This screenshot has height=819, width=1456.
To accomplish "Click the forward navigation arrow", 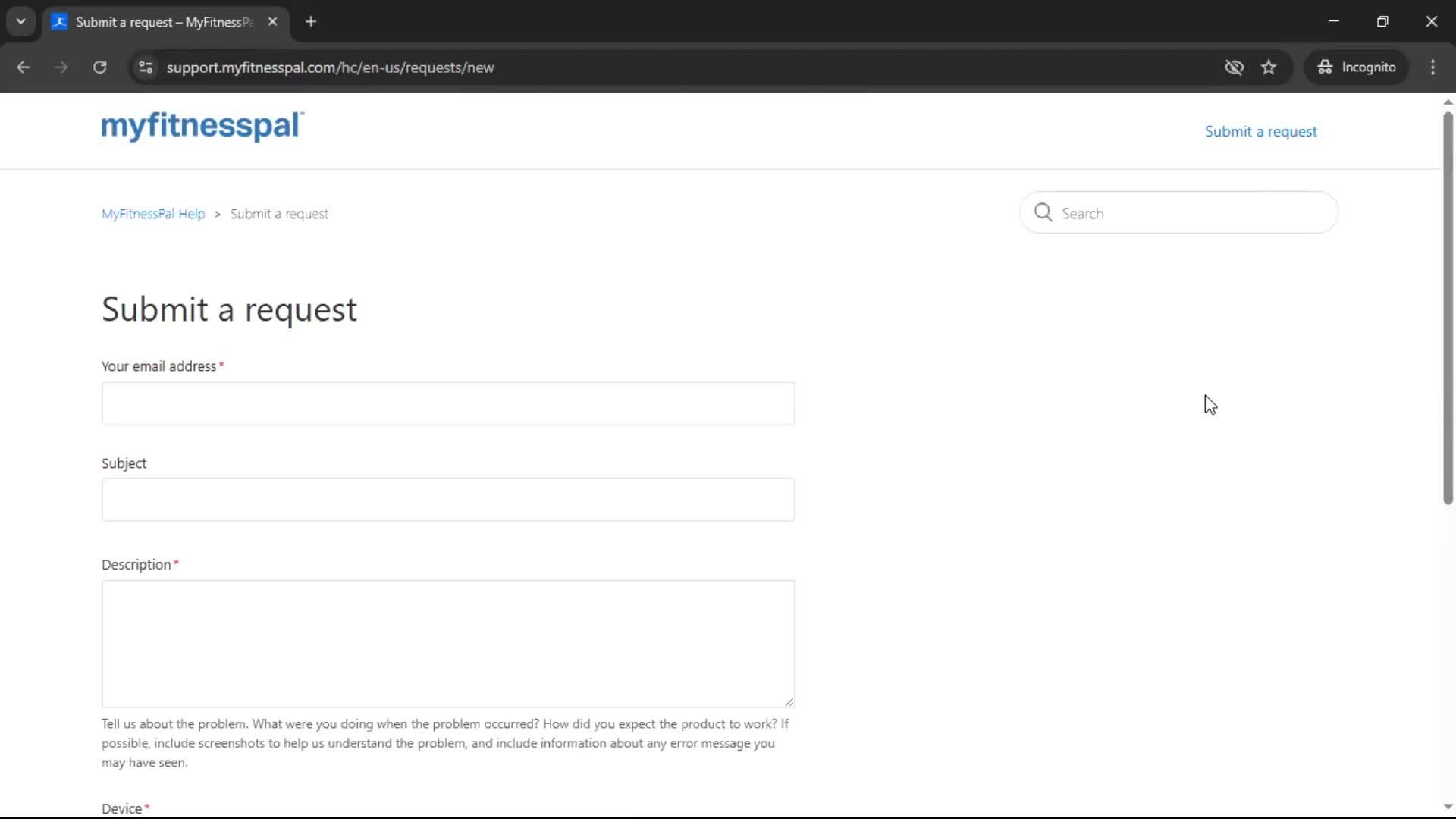I will [x=61, y=67].
